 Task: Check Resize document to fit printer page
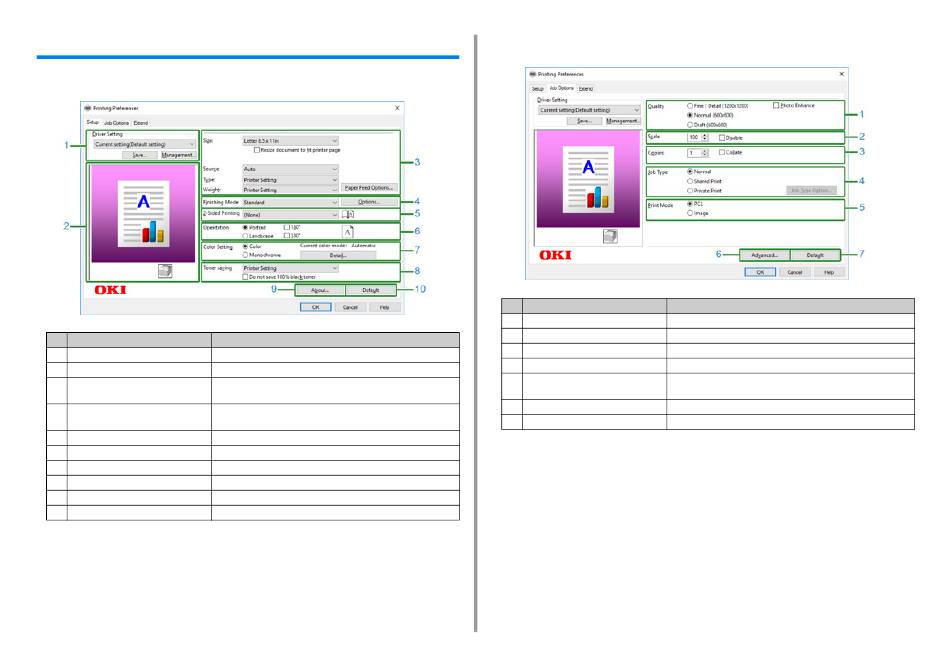click(257, 150)
